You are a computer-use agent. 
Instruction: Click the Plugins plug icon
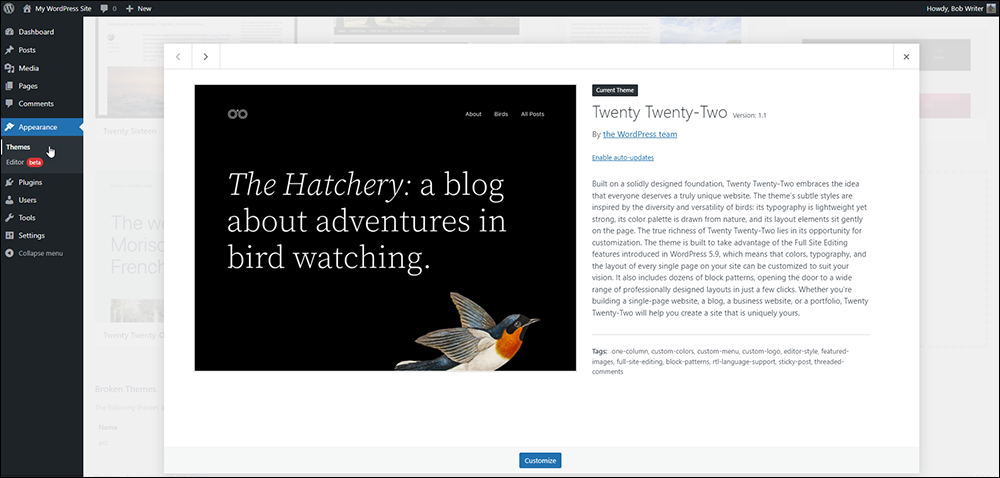(9, 182)
